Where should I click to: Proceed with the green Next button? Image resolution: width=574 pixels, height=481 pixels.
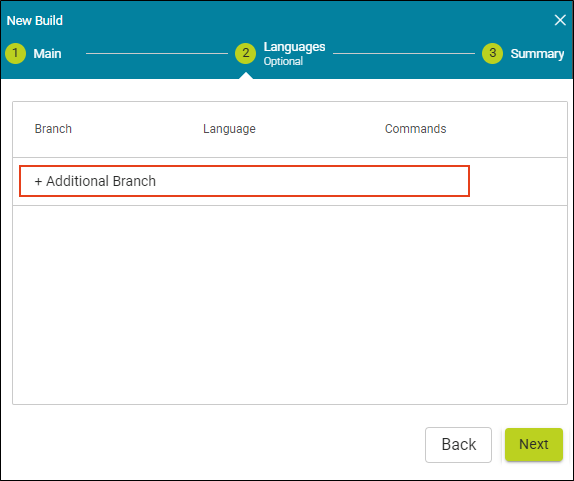(x=534, y=444)
